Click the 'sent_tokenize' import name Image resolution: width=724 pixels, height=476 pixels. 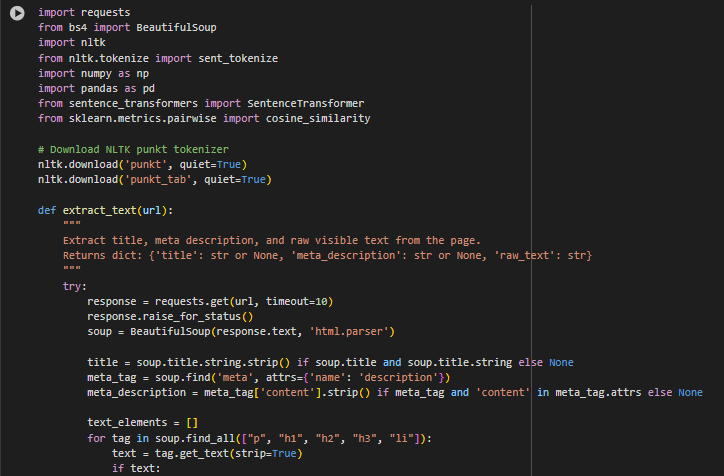click(238, 59)
